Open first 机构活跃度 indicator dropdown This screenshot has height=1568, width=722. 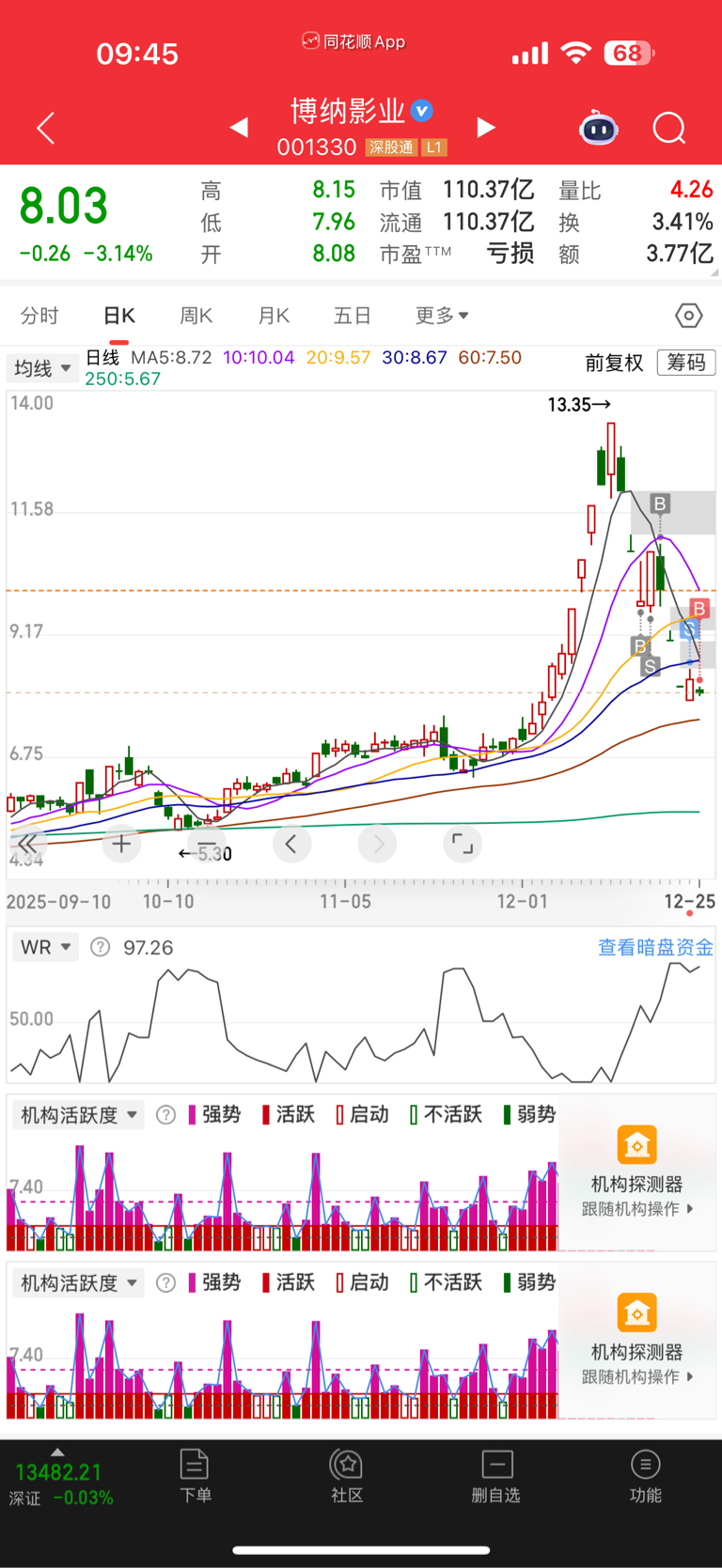tap(79, 1115)
